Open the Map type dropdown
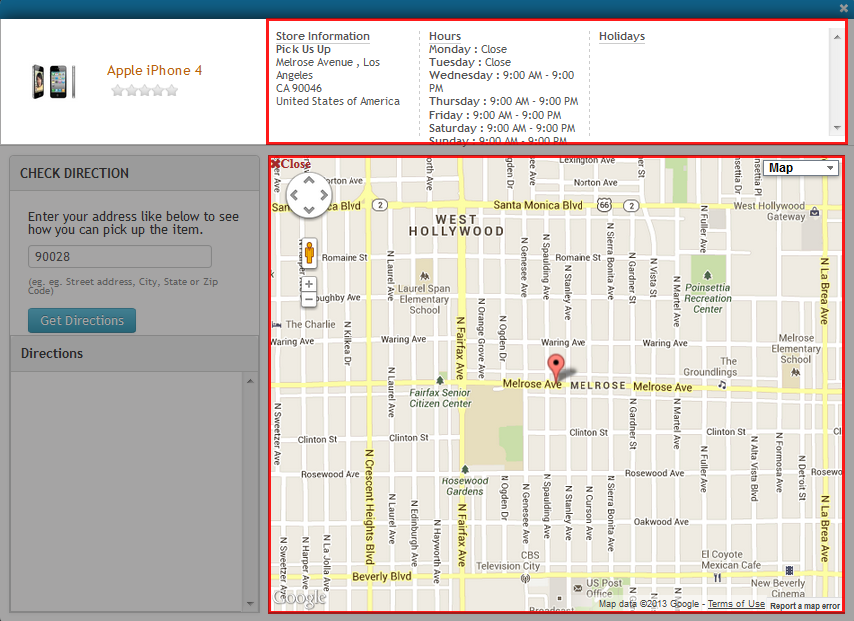Viewport: 854px width, 621px height. [x=801, y=168]
